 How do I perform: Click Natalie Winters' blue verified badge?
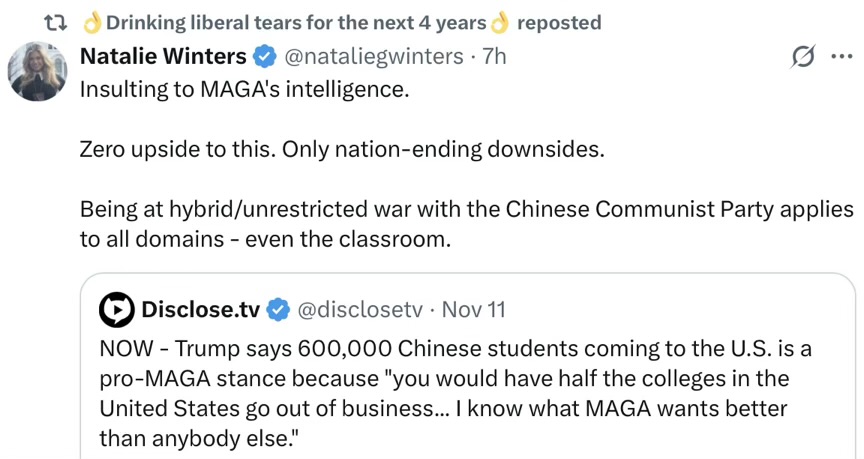pyautogui.click(x=265, y=56)
